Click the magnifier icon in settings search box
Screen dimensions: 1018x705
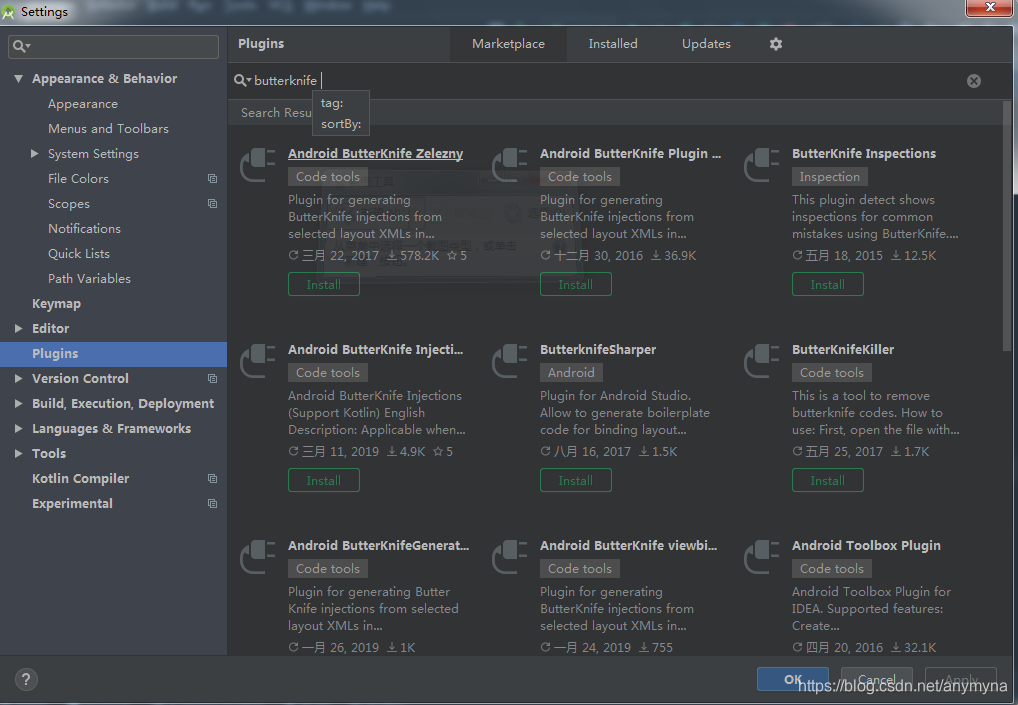pos(21,46)
